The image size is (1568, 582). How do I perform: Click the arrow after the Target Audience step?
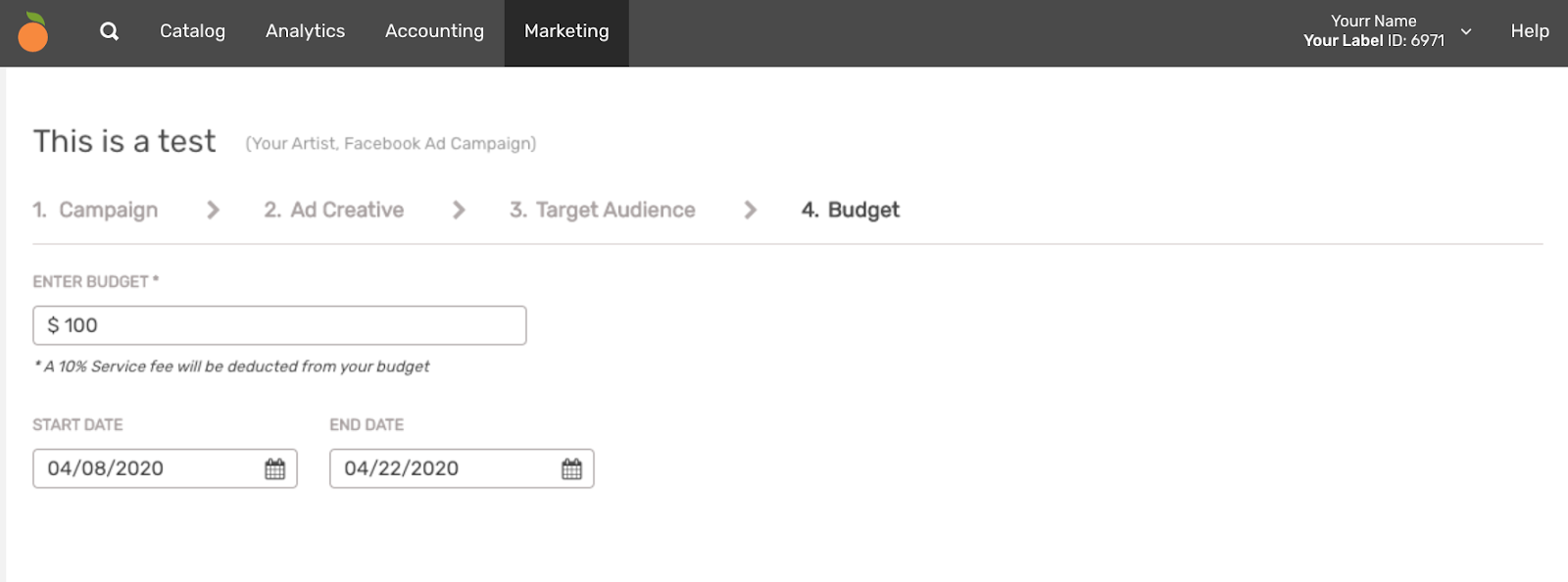click(x=750, y=210)
